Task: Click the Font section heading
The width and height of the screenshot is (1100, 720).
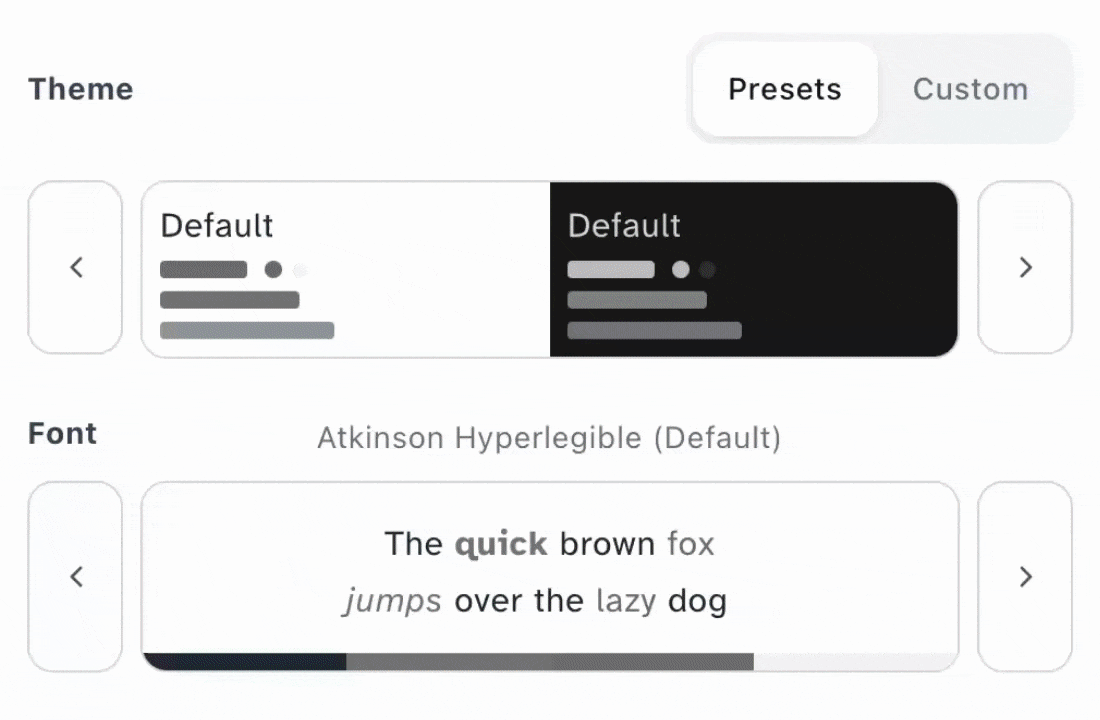Action: coord(63,433)
